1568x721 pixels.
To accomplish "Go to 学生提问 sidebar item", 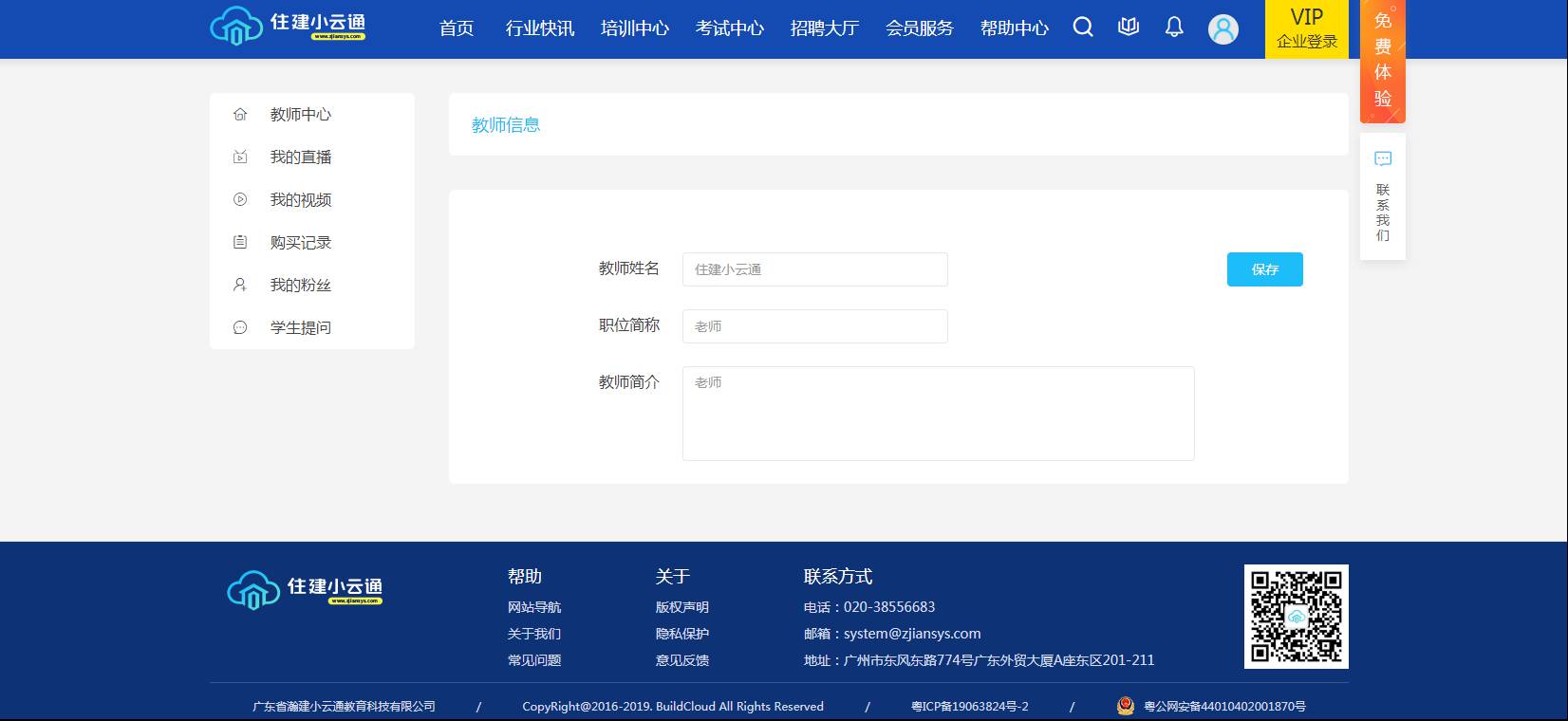I will point(300,328).
